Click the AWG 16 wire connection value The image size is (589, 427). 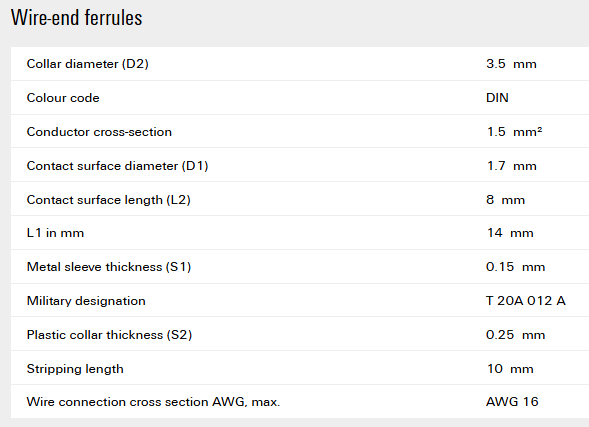coord(512,402)
